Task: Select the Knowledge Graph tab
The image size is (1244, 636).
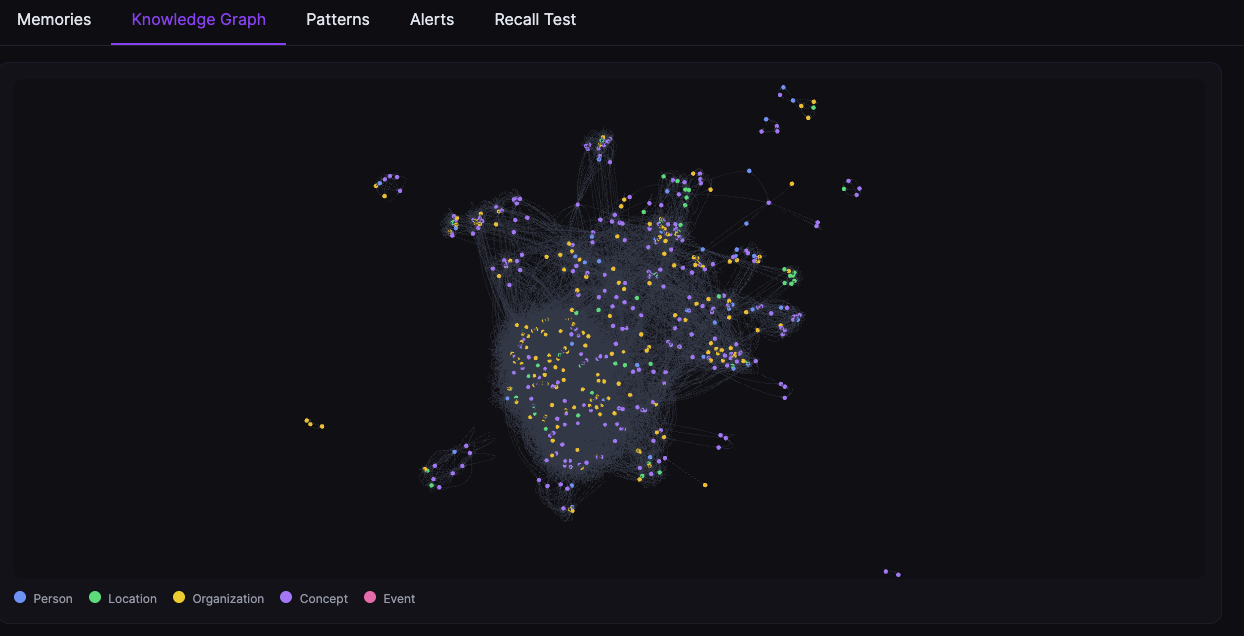Action: click(x=199, y=20)
